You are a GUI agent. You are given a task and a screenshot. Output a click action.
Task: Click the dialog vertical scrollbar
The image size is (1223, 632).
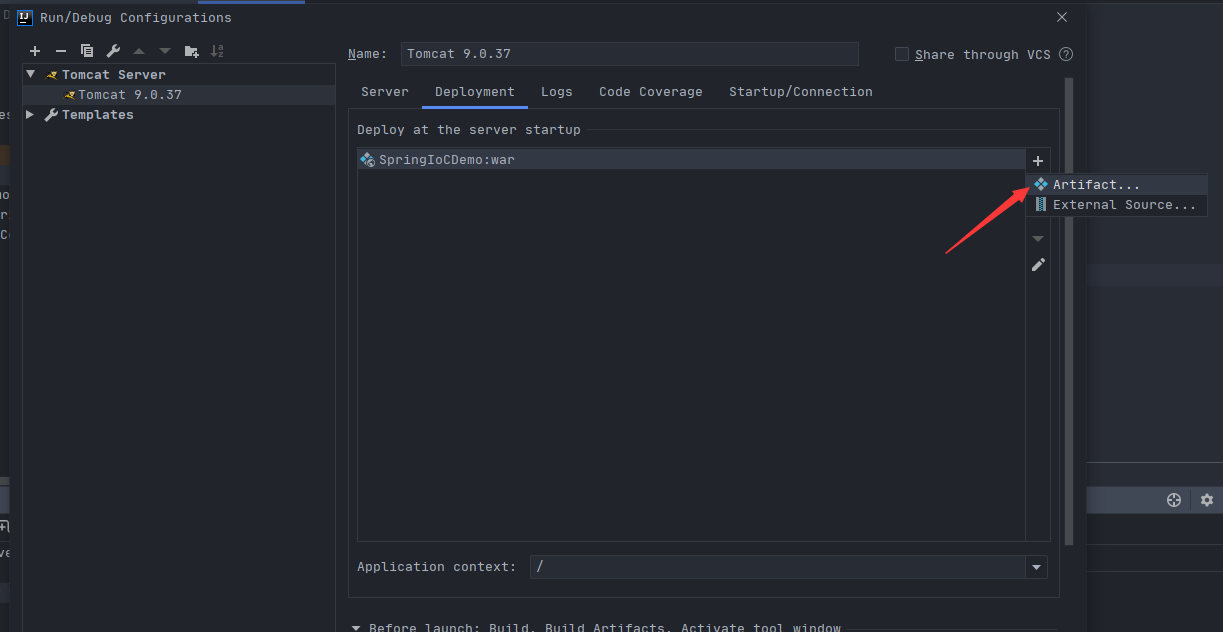[1069, 311]
